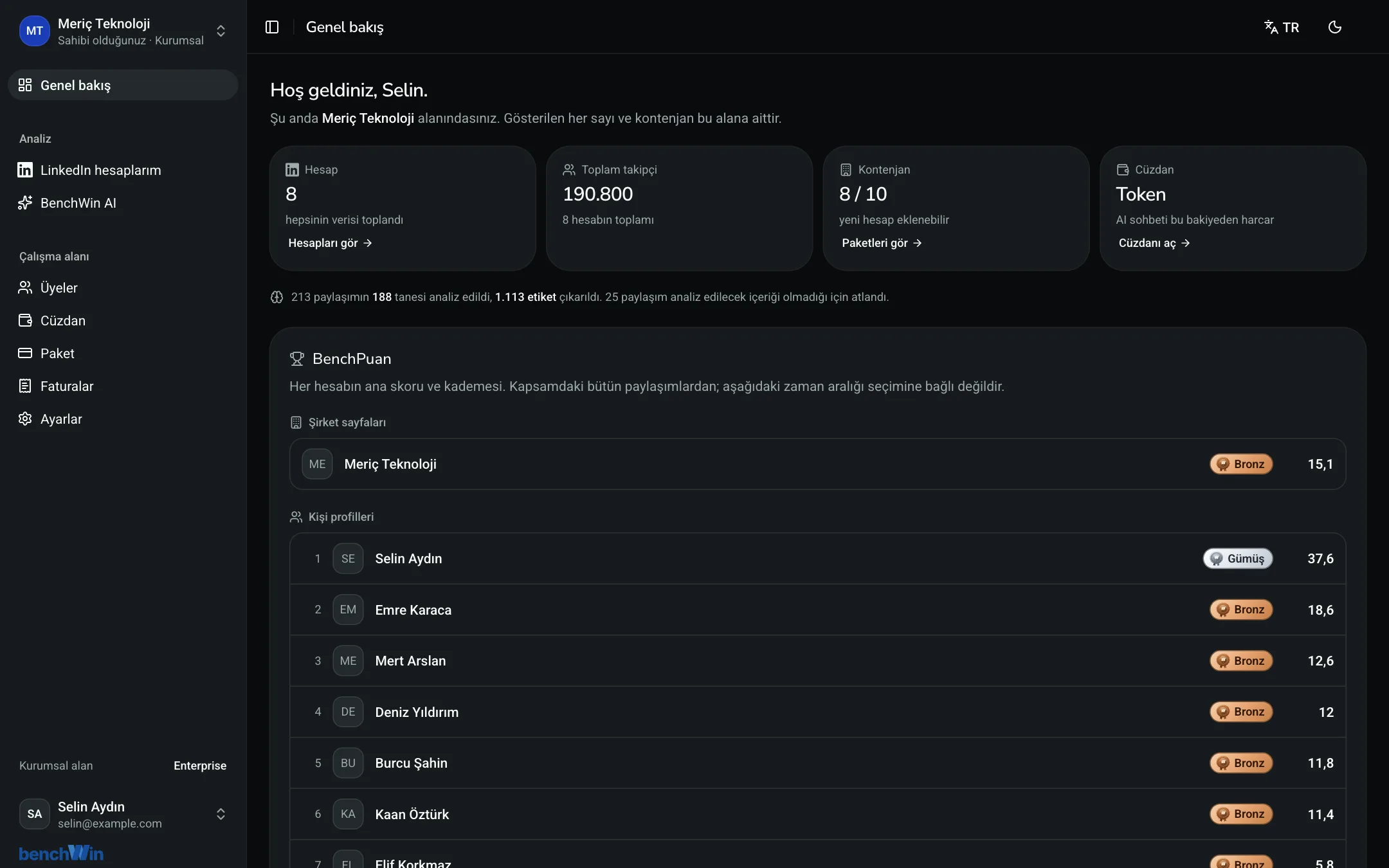Viewport: 1389px width, 868px height.
Task: Click wallet icon in Cüzdan stat card
Action: pos(1123,170)
